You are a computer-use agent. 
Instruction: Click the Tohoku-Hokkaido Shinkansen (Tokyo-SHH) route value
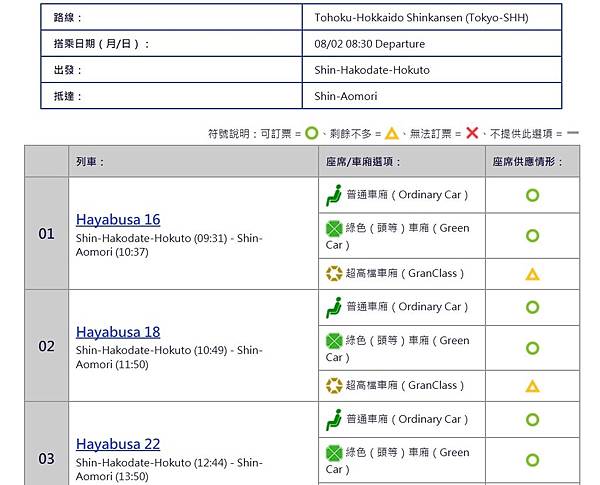click(x=421, y=18)
